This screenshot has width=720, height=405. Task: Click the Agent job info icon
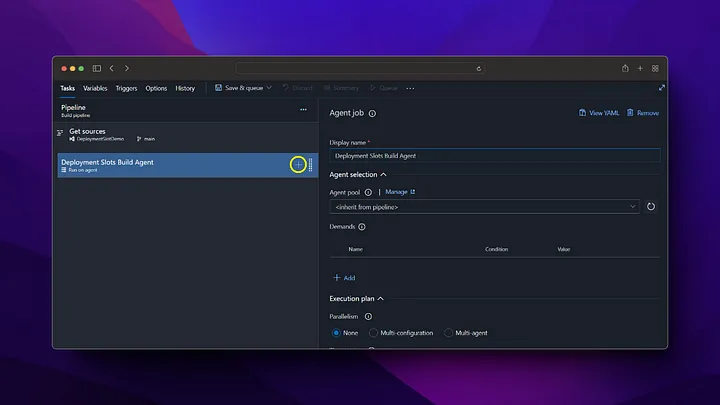click(372, 113)
